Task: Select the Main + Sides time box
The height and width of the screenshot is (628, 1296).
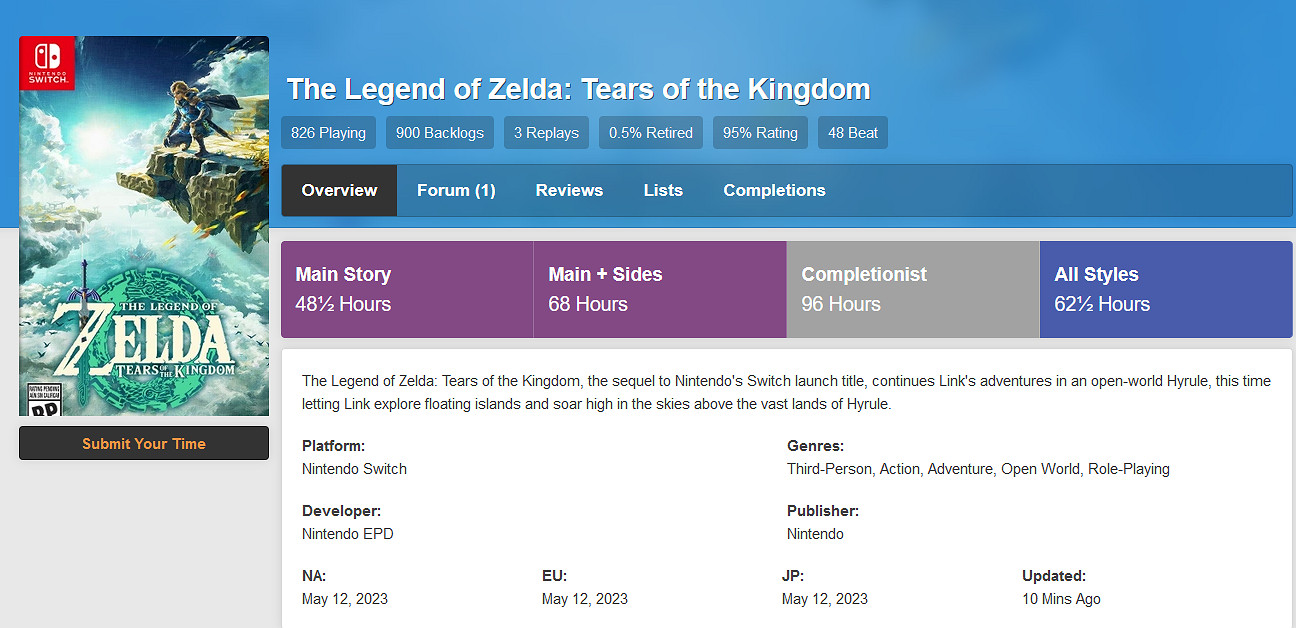Action: pyautogui.click(x=660, y=289)
